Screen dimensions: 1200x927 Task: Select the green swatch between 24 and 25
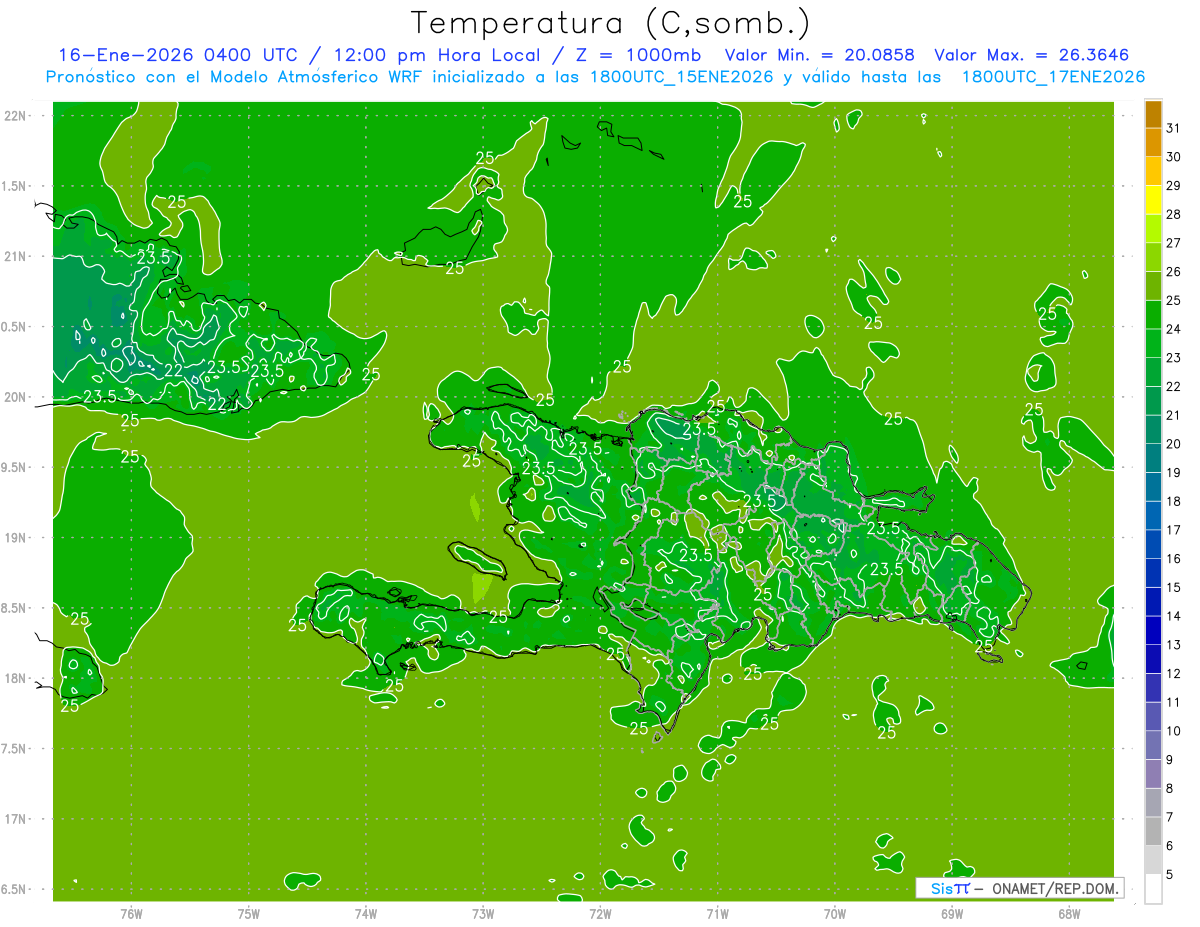1153,314
